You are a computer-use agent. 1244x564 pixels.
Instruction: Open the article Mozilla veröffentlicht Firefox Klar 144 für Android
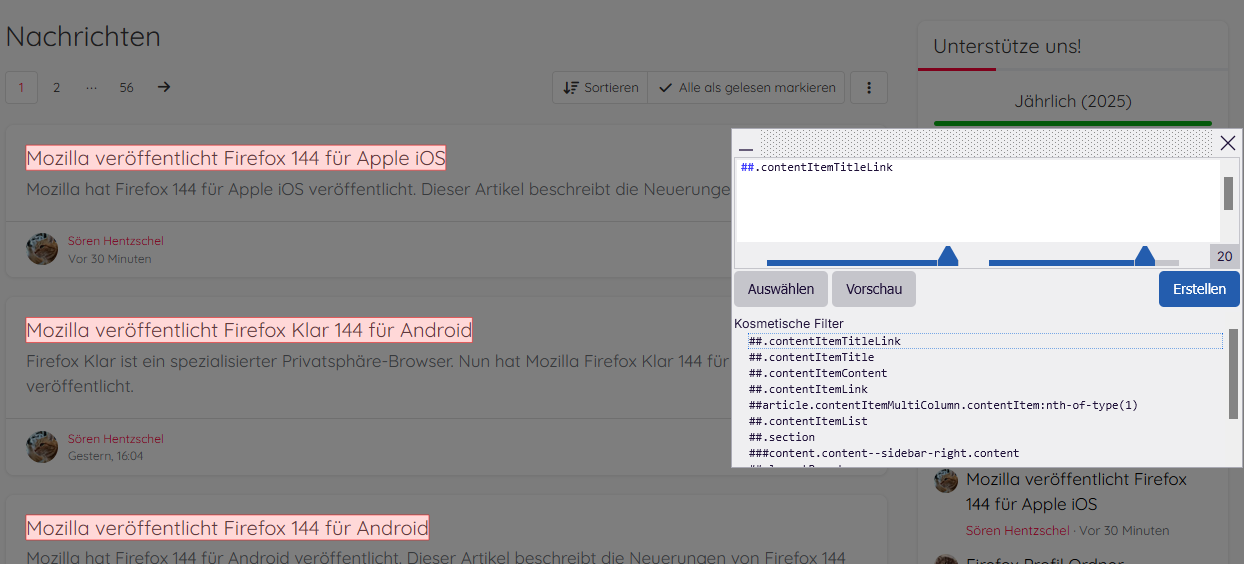tap(249, 330)
